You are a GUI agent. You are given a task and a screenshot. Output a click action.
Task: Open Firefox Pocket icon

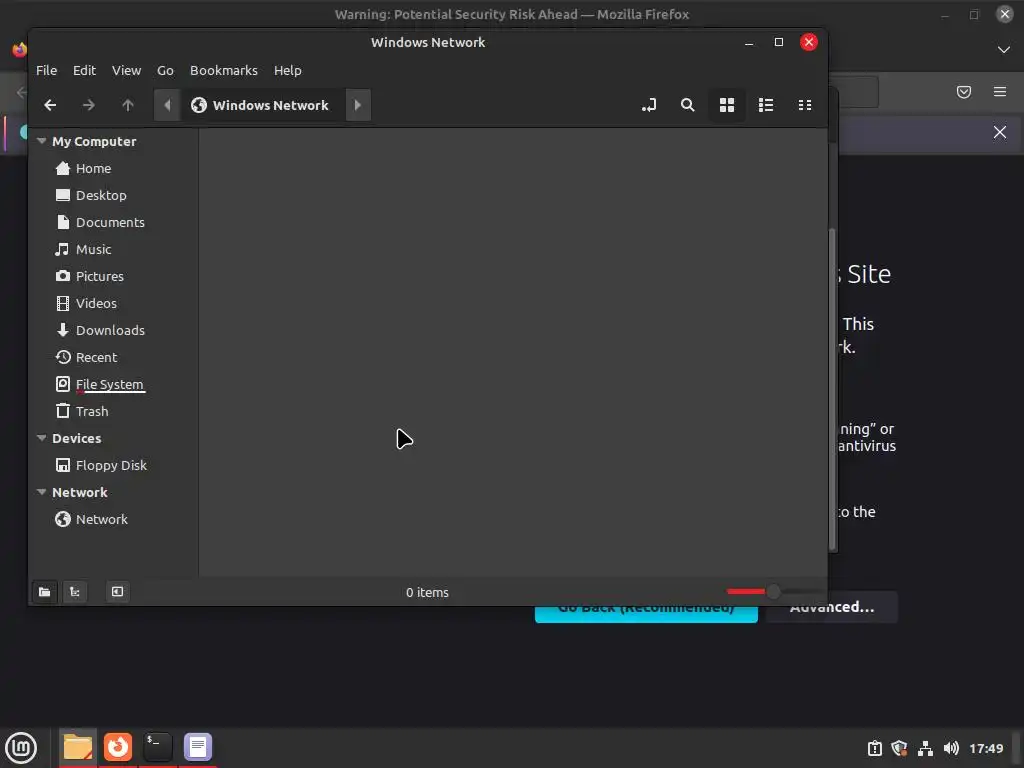point(963,92)
